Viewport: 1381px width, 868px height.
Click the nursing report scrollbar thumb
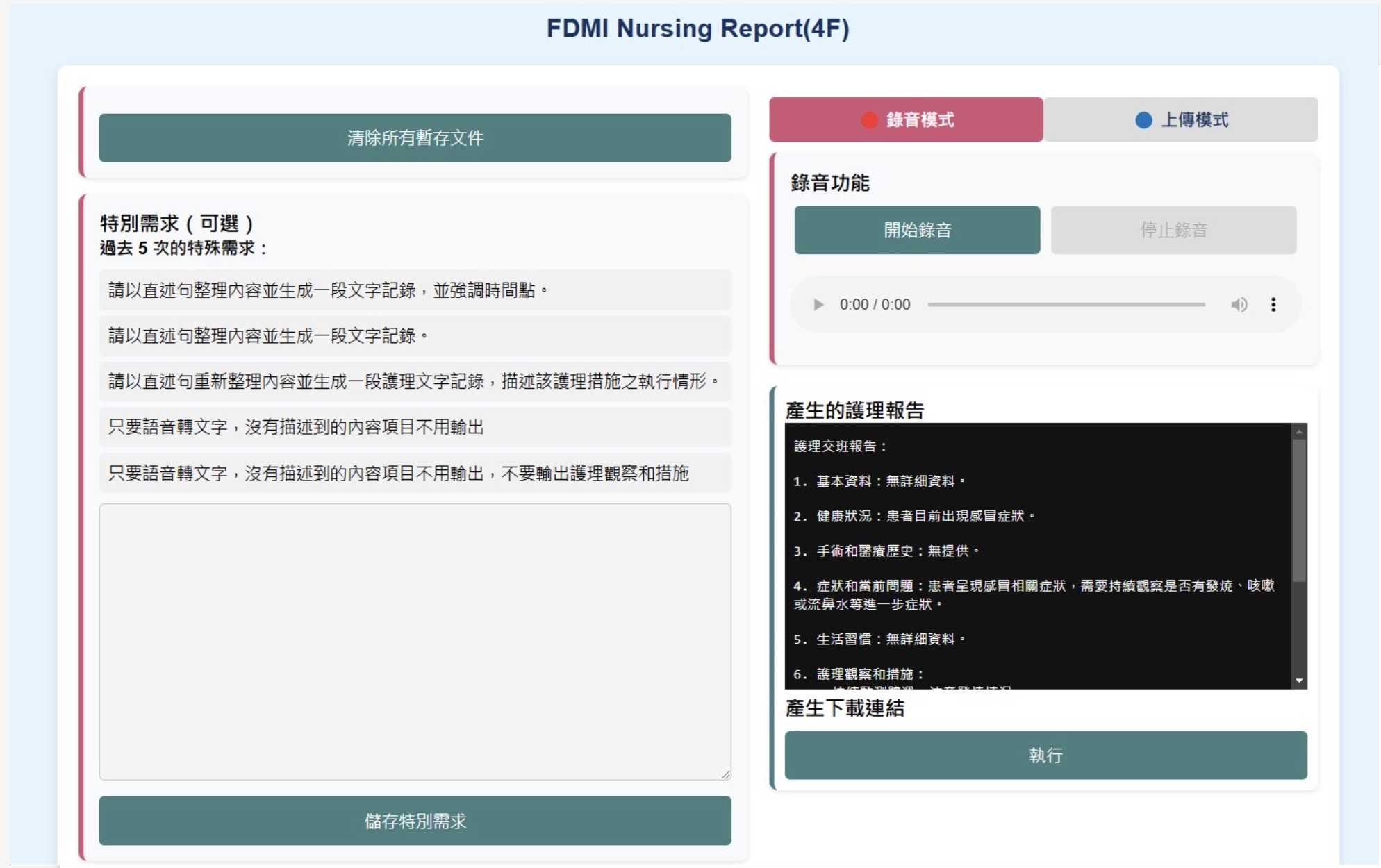pos(1298,510)
